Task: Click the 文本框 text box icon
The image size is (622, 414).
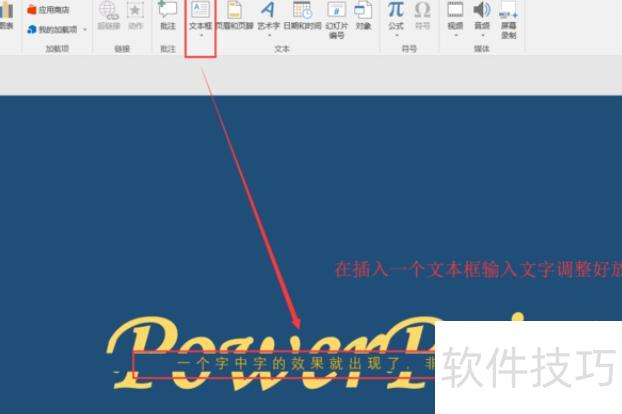Action: tap(200, 10)
